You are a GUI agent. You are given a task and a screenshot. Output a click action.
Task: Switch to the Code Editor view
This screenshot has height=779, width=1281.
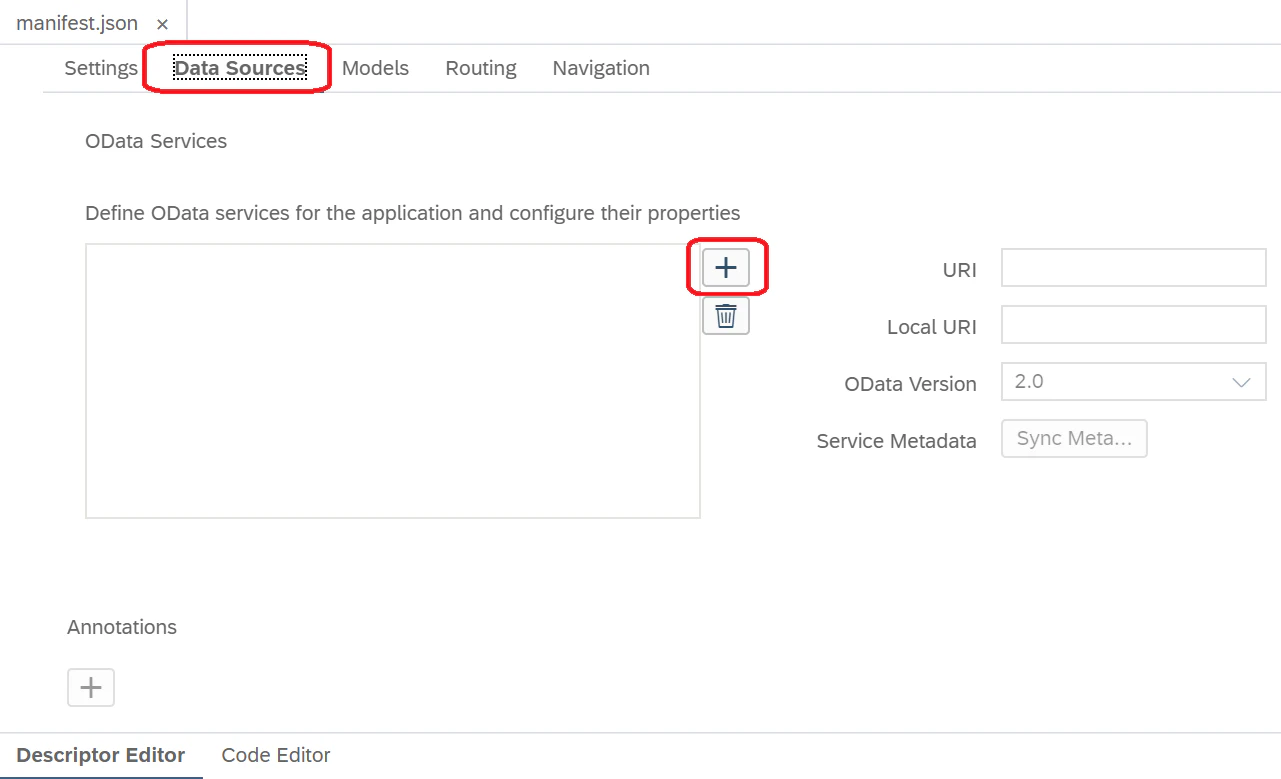276,755
